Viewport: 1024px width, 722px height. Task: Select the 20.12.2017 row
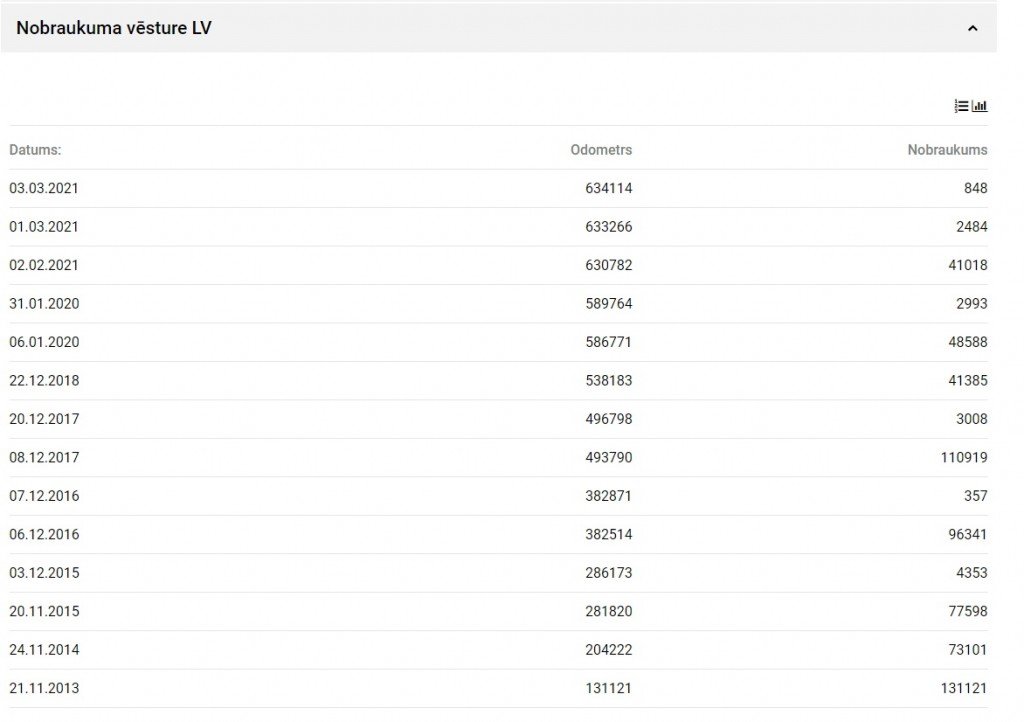498,419
